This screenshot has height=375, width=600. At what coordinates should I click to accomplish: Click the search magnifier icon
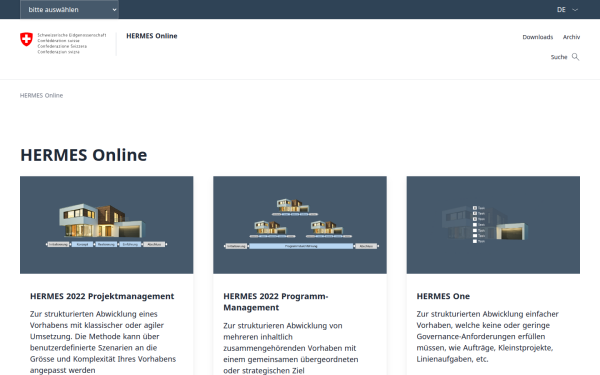[576, 57]
